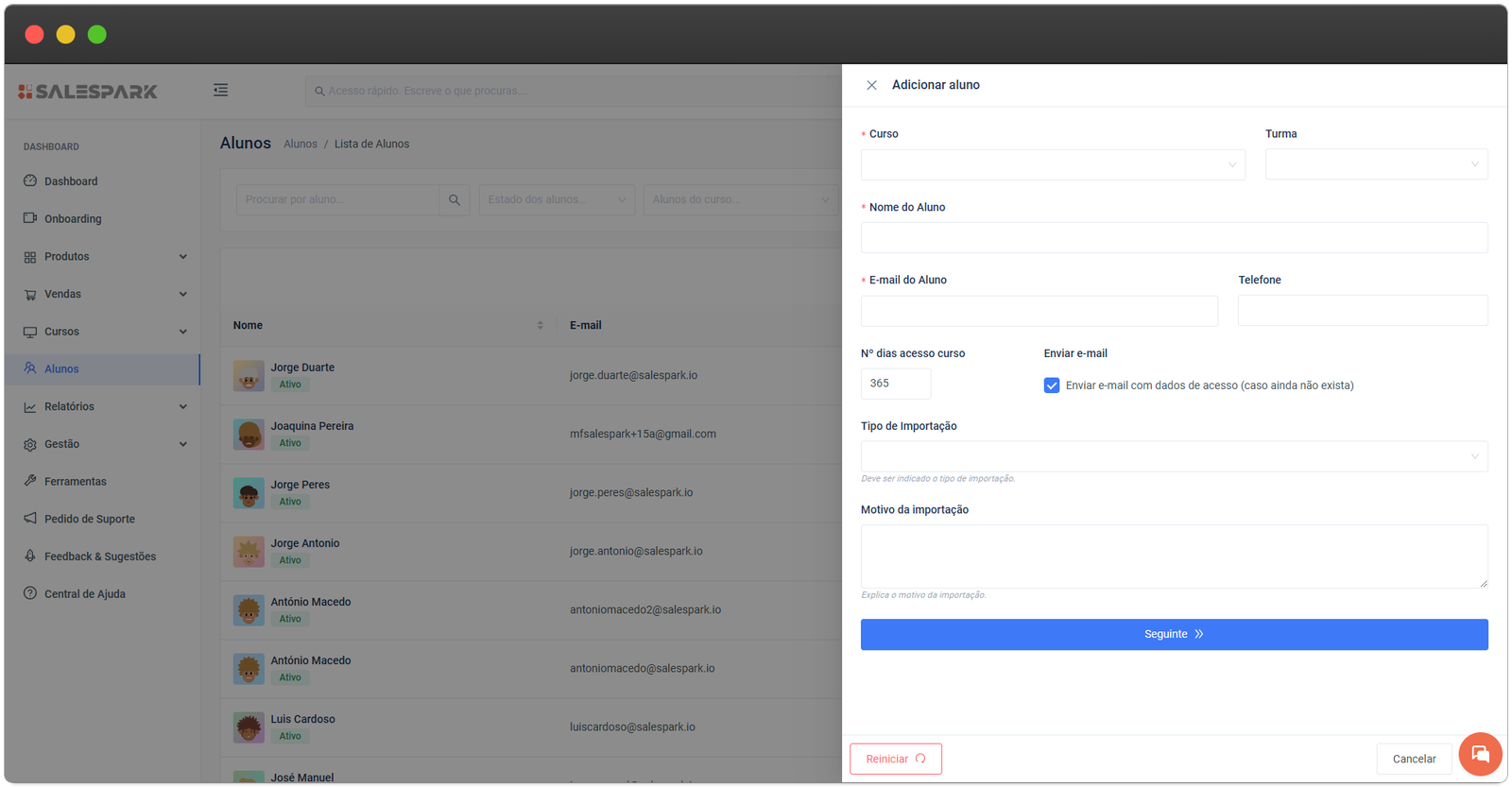Click the search magnifier button for alunos

[x=455, y=200]
